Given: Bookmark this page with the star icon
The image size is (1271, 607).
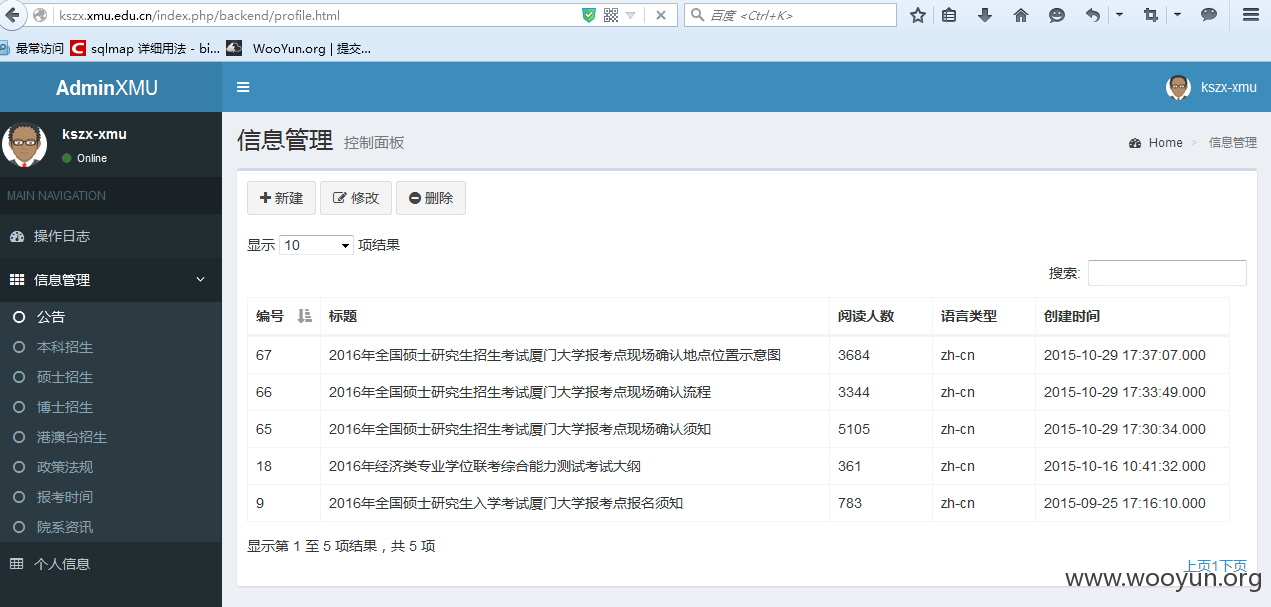Looking at the screenshot, I should 917,15.
